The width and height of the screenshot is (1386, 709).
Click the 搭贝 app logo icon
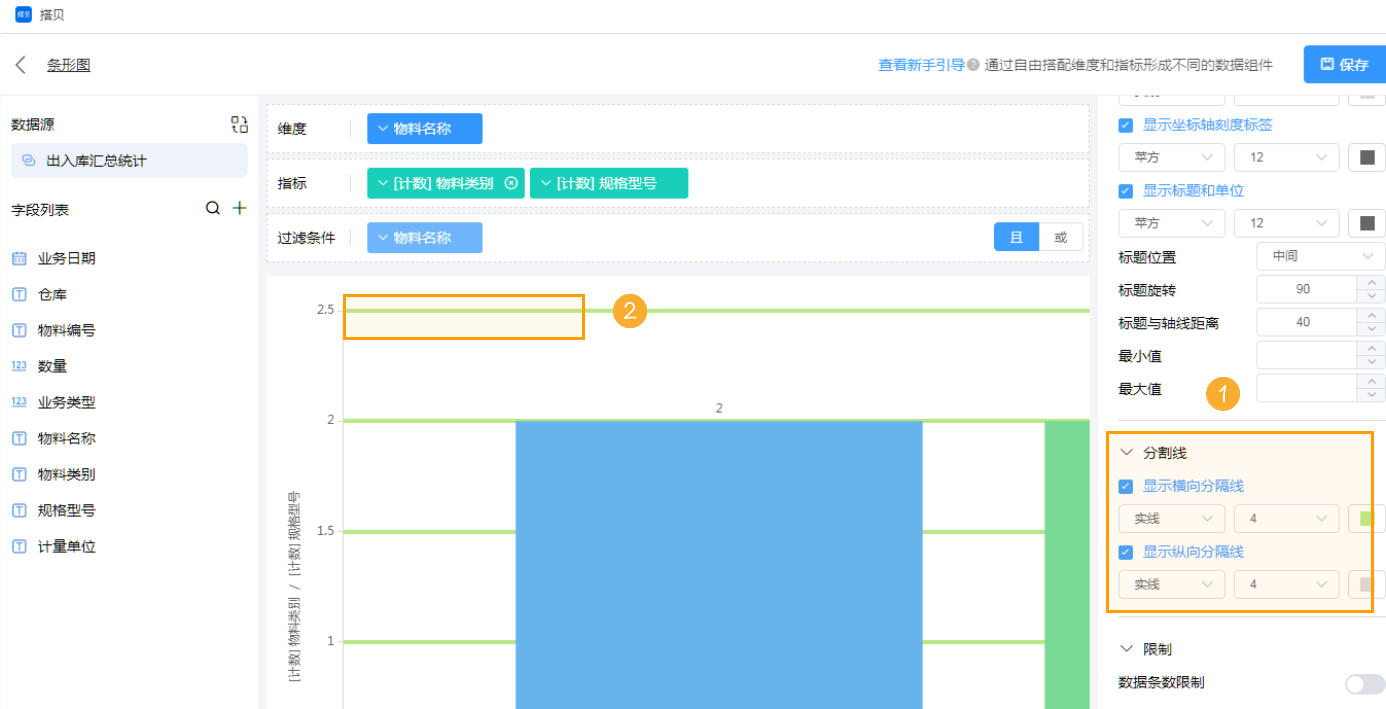click(23, 15)
